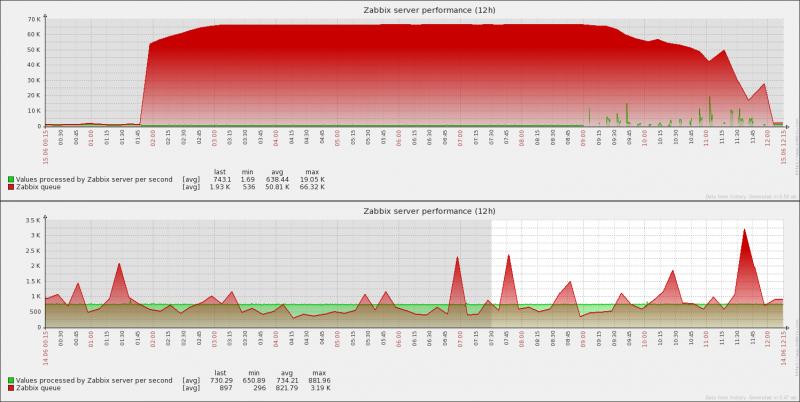Click the '14.06 00:15' start date label
This screenshot has width=800, height=402.
pyautogui.click(x=45, y=347)
